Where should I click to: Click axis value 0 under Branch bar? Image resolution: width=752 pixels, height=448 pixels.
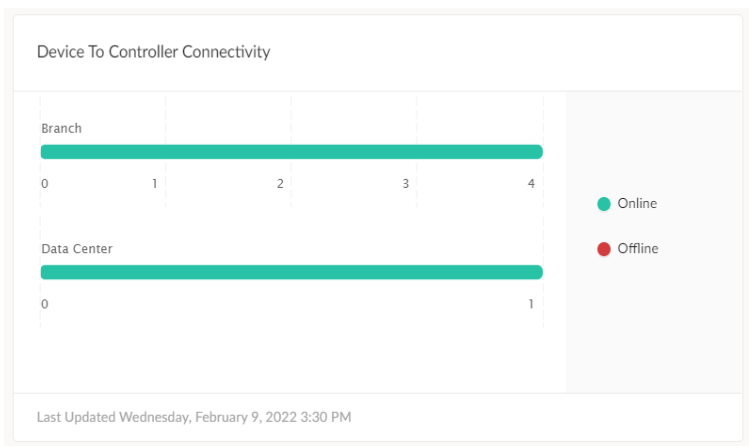point(44,184)
